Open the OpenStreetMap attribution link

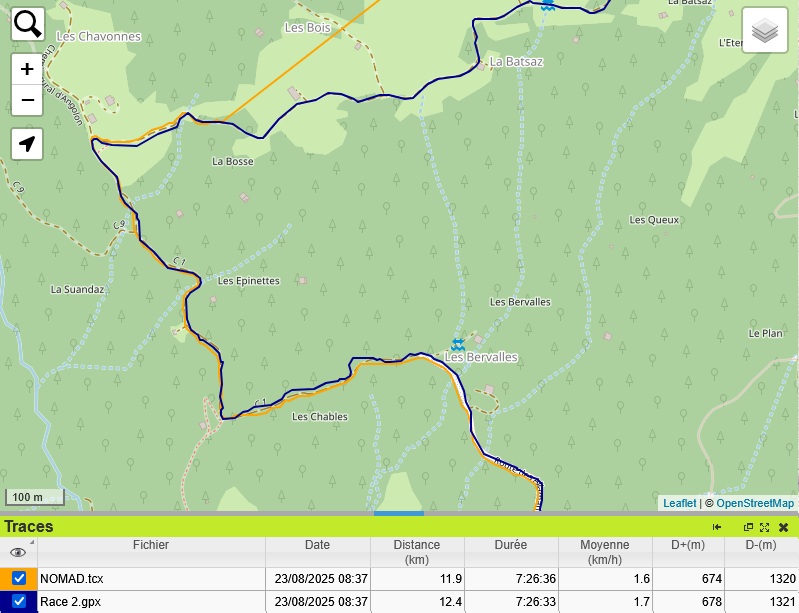click(x=755, y=503)
